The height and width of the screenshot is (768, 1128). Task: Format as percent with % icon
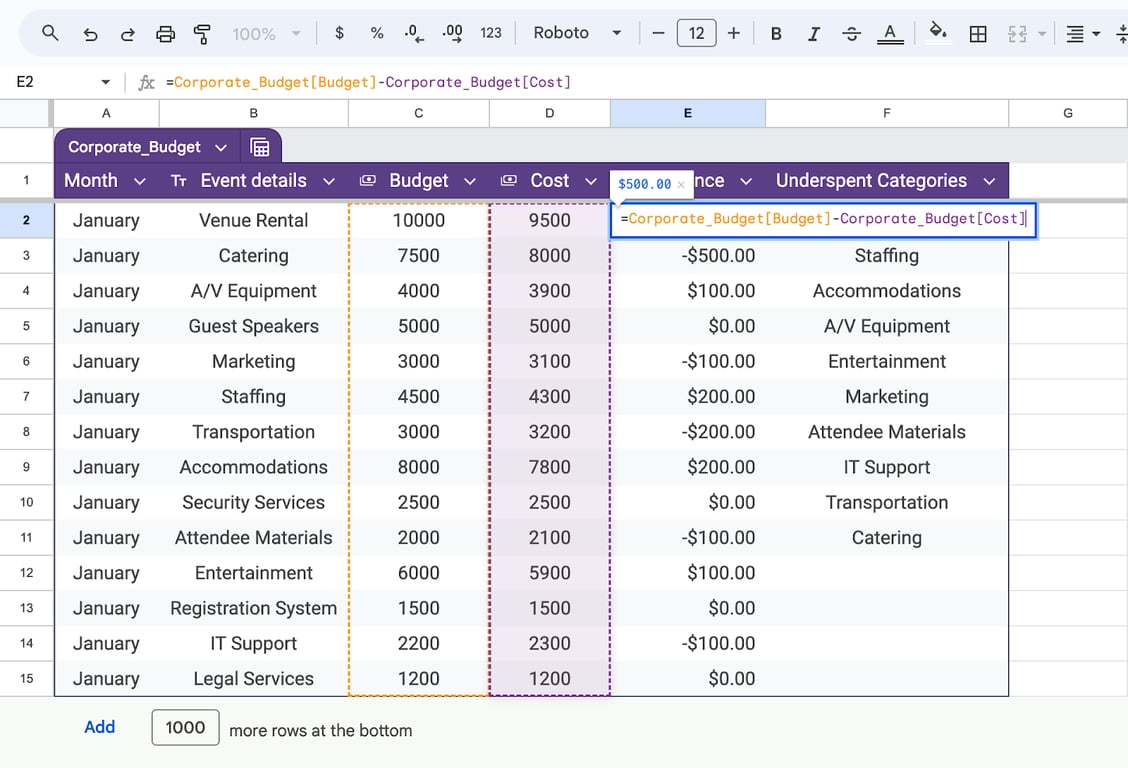tap(376, 33)
